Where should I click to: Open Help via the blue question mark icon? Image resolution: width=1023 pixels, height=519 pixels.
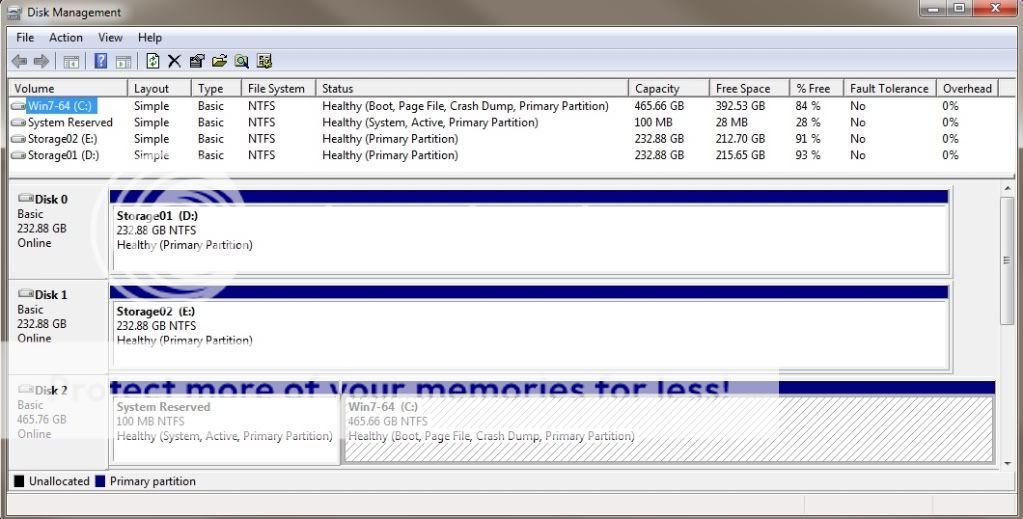click(100, 61)
